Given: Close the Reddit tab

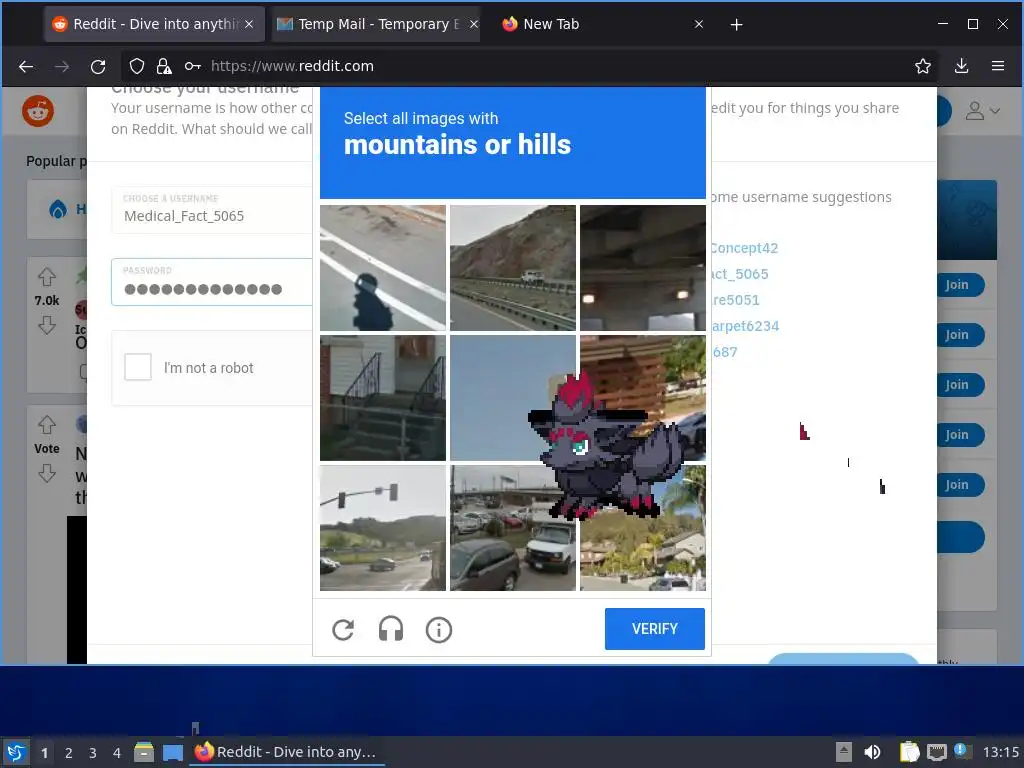Looking at the screenshot, I should pos(249,24).
